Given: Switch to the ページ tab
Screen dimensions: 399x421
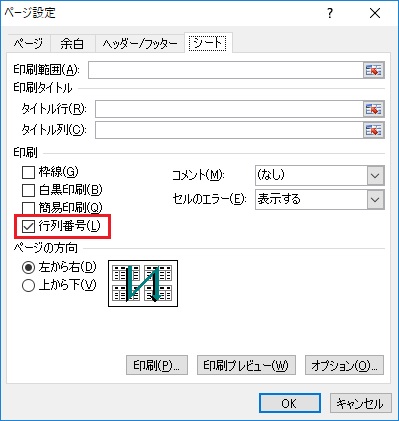Looking at the screenshot, I should pos(28,44).
